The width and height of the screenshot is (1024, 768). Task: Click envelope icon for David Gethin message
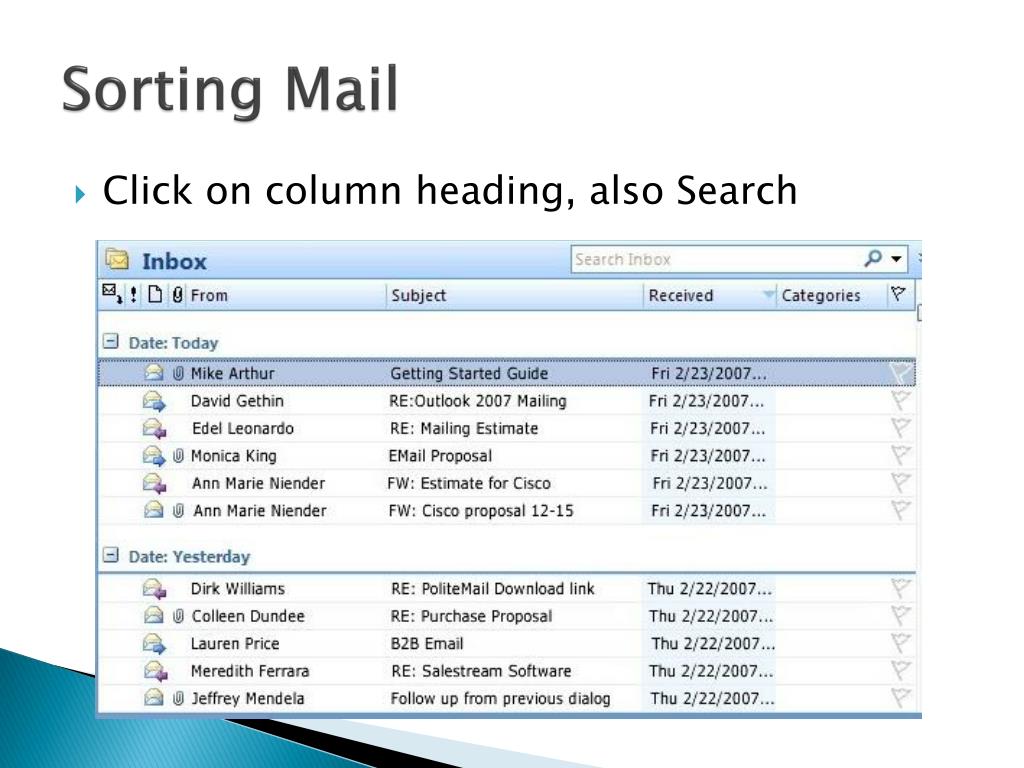[154, 401]
